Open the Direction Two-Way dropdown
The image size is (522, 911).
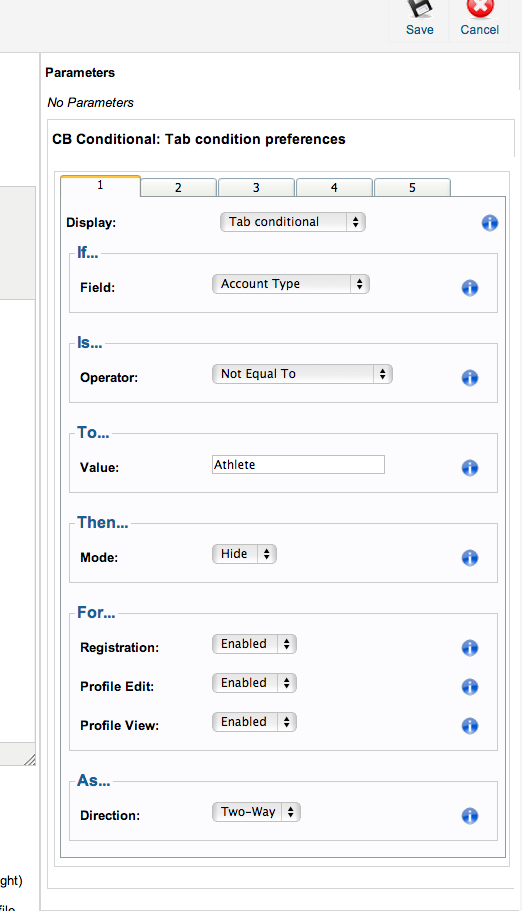click(x=256, y=812)
